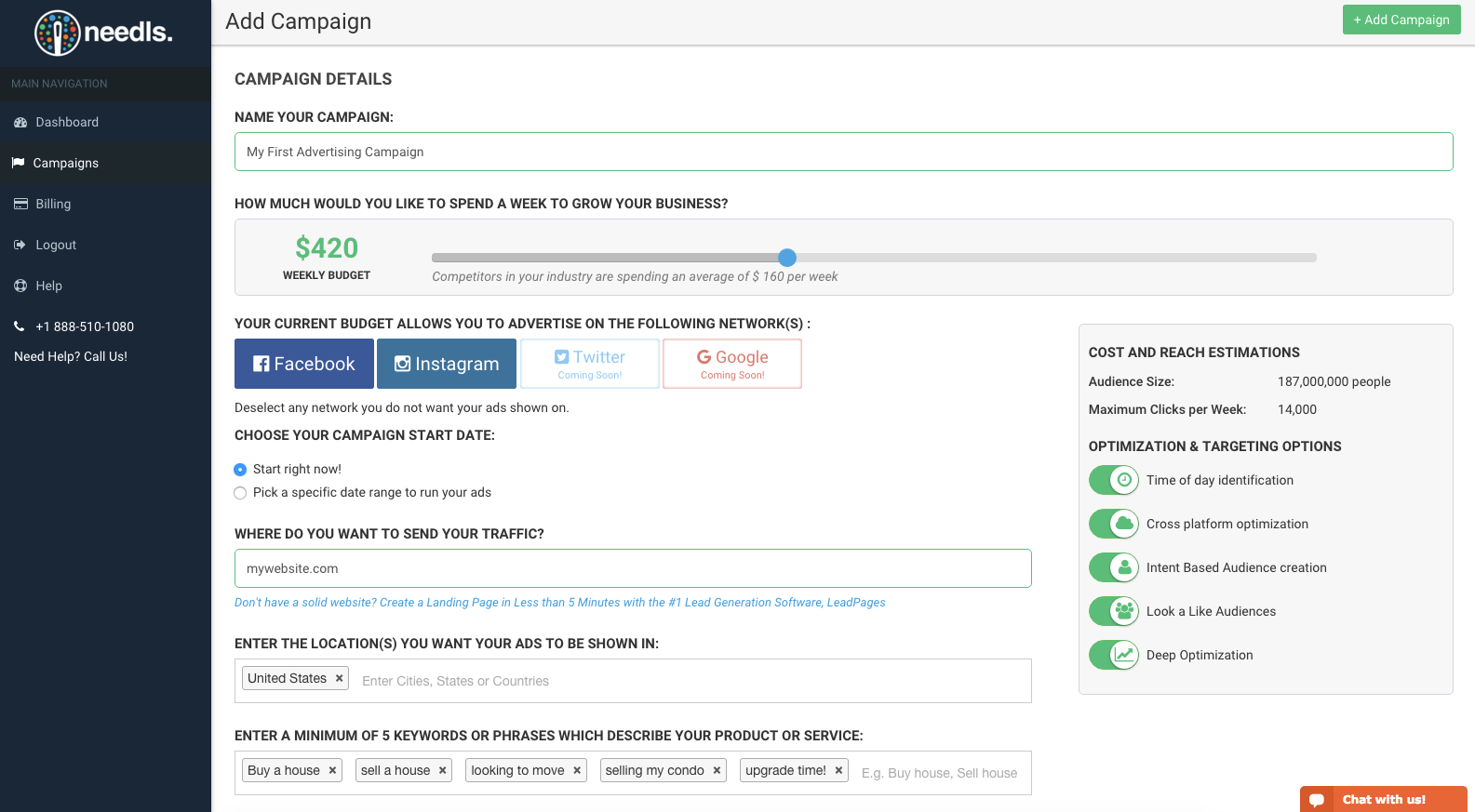
Task: Click Campaigns flag icon
Action: pos(18,163)
